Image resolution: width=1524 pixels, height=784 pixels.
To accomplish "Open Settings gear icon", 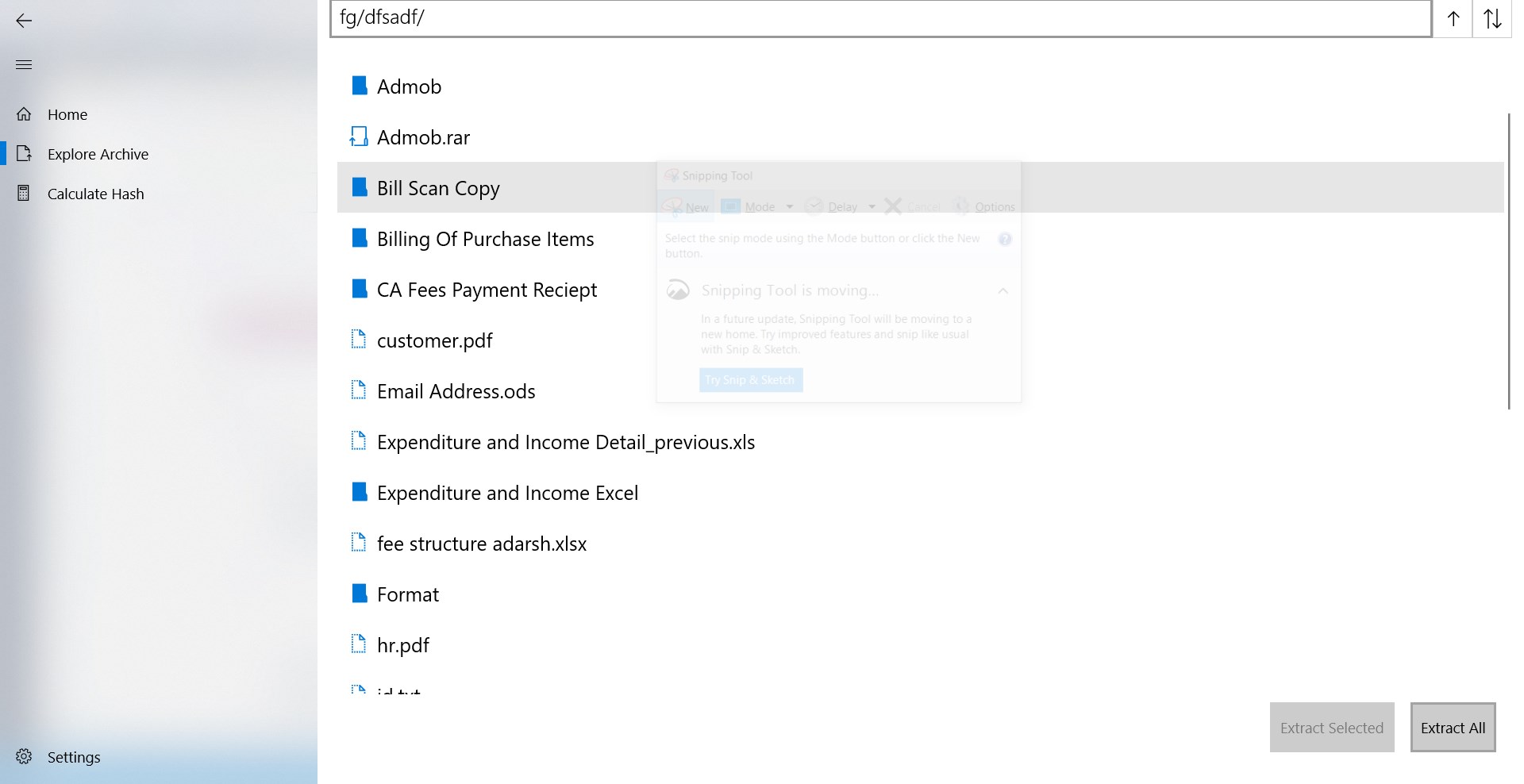I will point(24,757).
